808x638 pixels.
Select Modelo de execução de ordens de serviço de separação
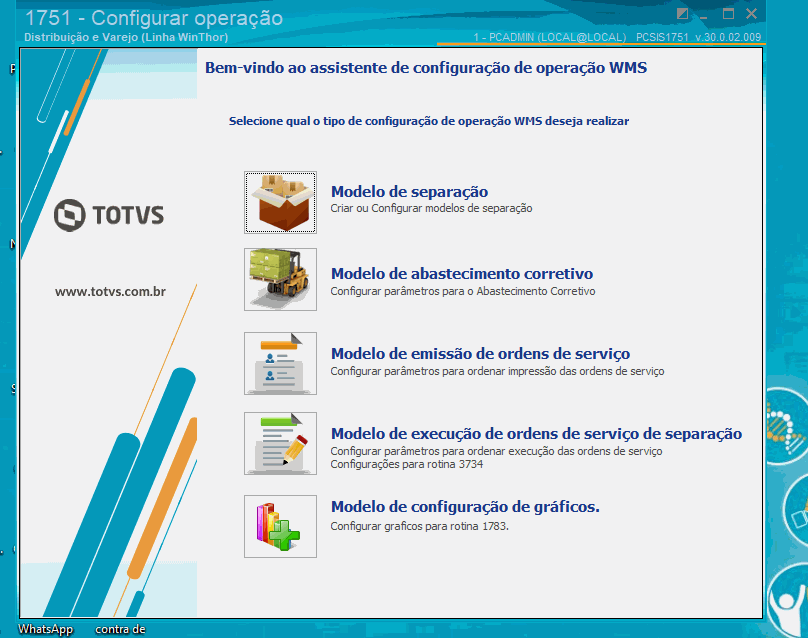pos(536,434)
